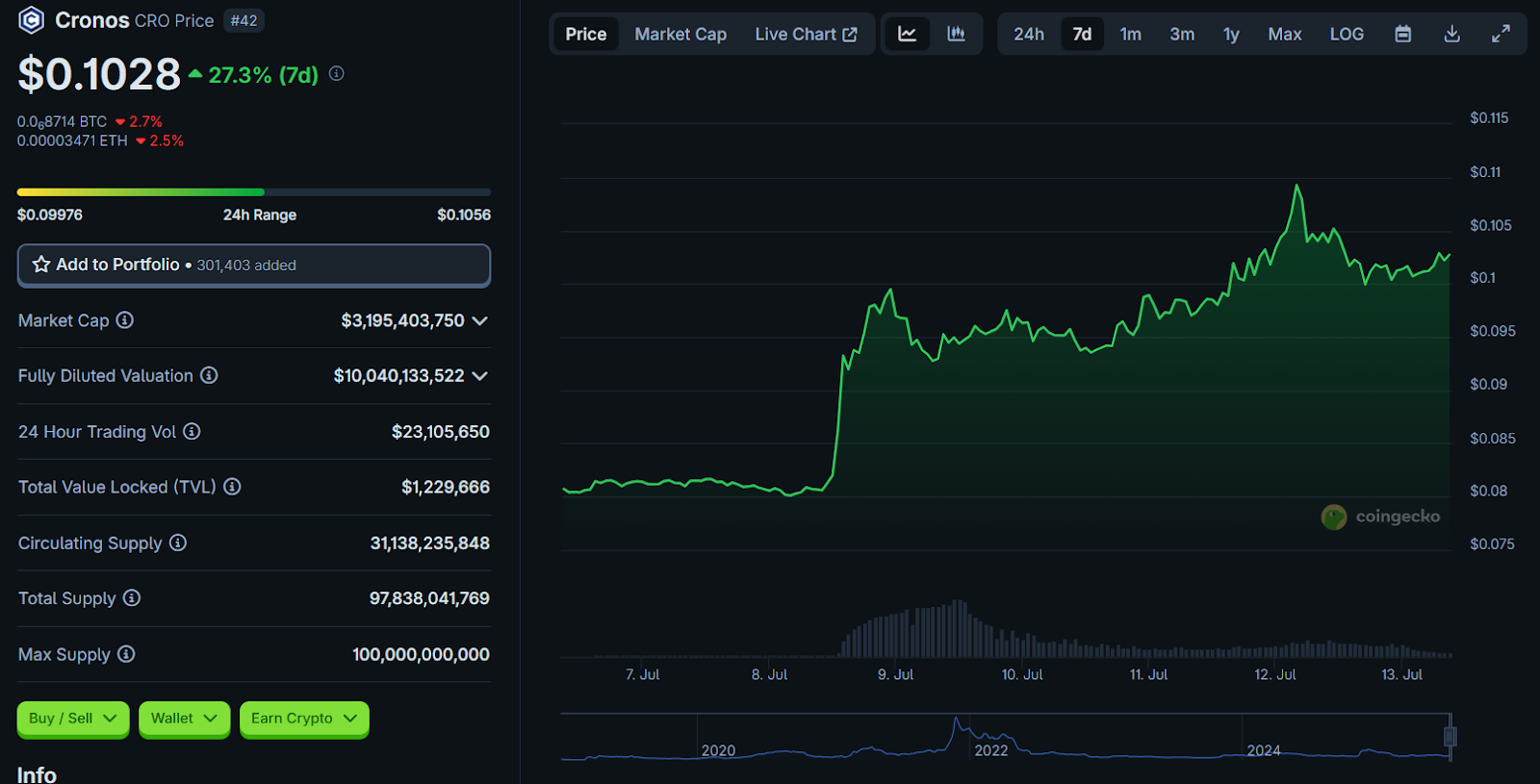Image resolution: width=1540 pixels, height=784 pixels.
Task: Select the Price tab
Action: (x=586, y=34)
